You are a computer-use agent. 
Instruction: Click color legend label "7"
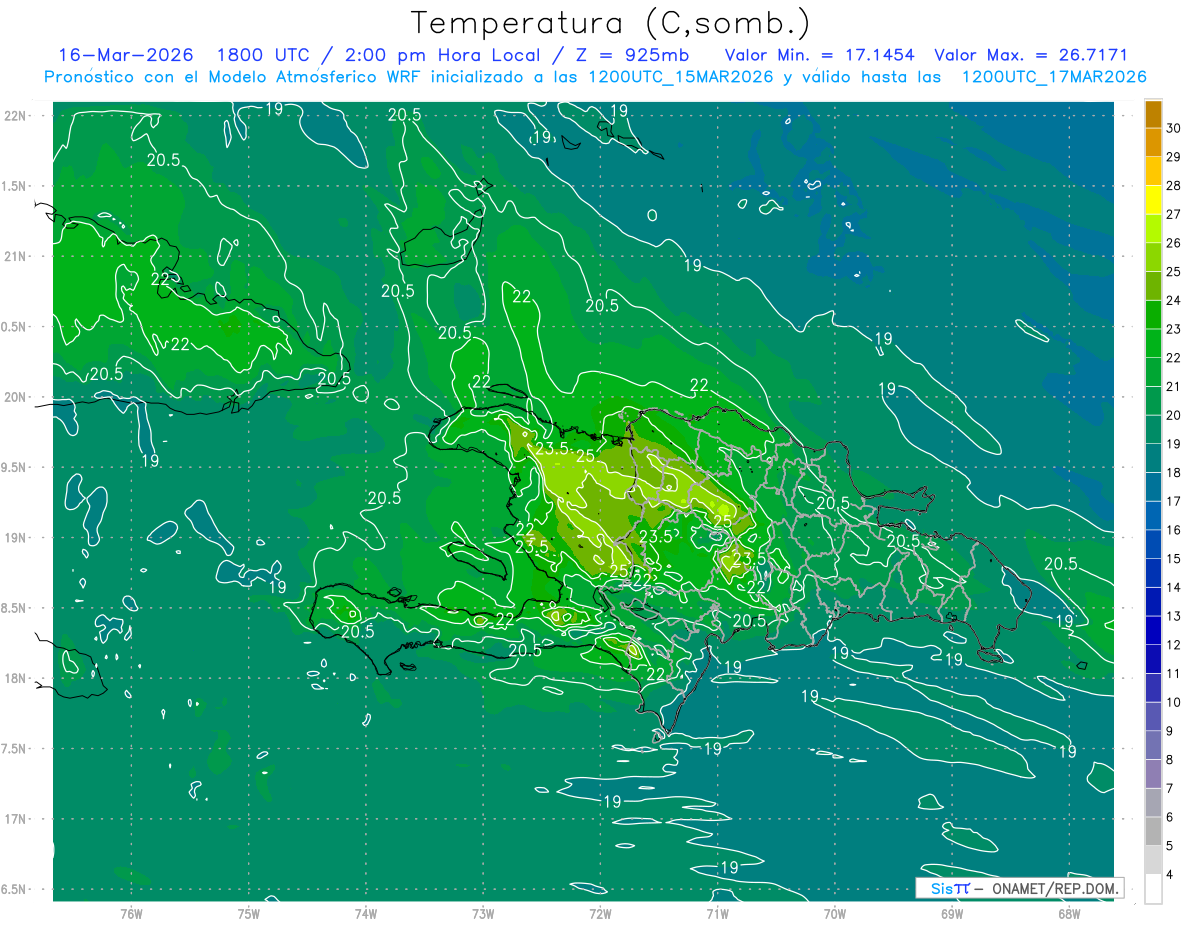pyautogui.click(x=1170, y=788)
